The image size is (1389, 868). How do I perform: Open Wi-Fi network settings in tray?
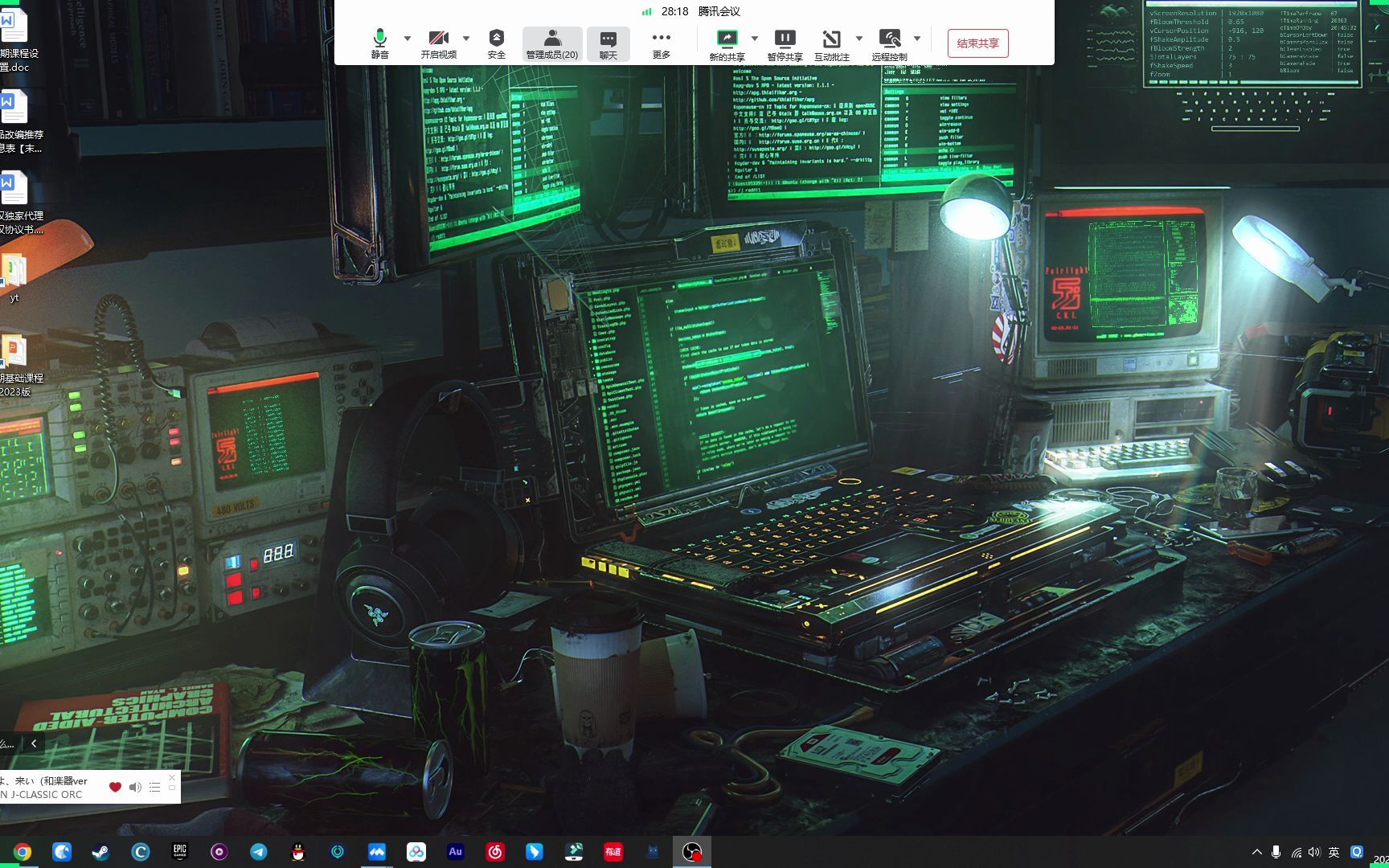pos(1296,852)
